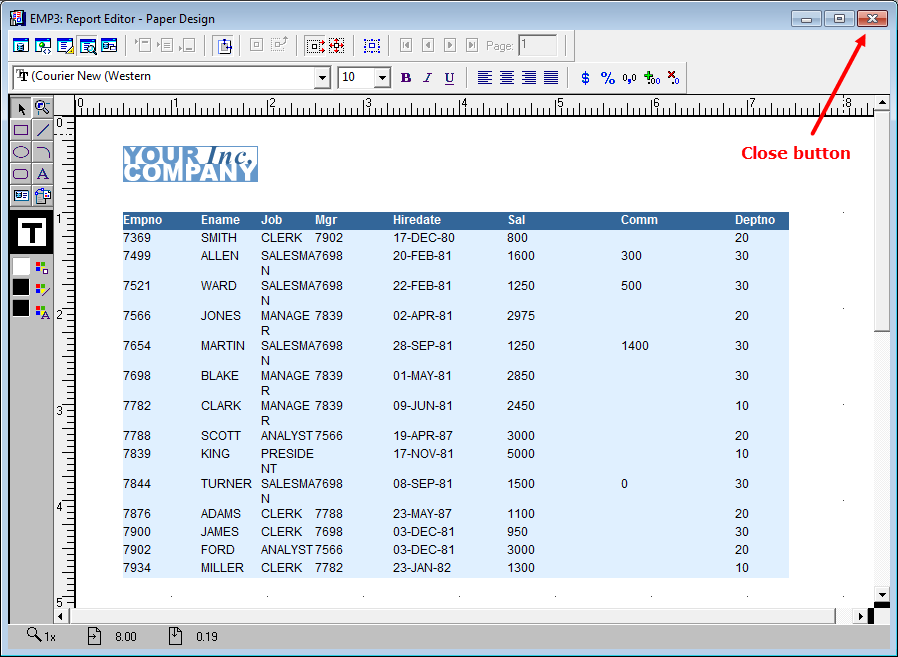The width and height of the screenshot is (898, 657).
Task: Open the Text Color palette
Action: click(42, 312)
